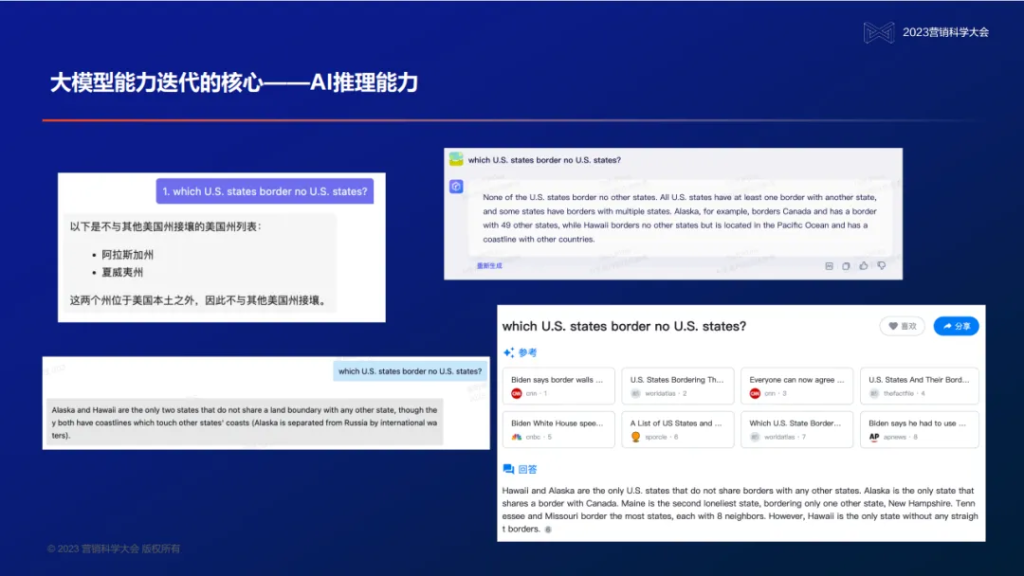
Task: Click the user avatar beside the English question
Action: tap(456, 160)
